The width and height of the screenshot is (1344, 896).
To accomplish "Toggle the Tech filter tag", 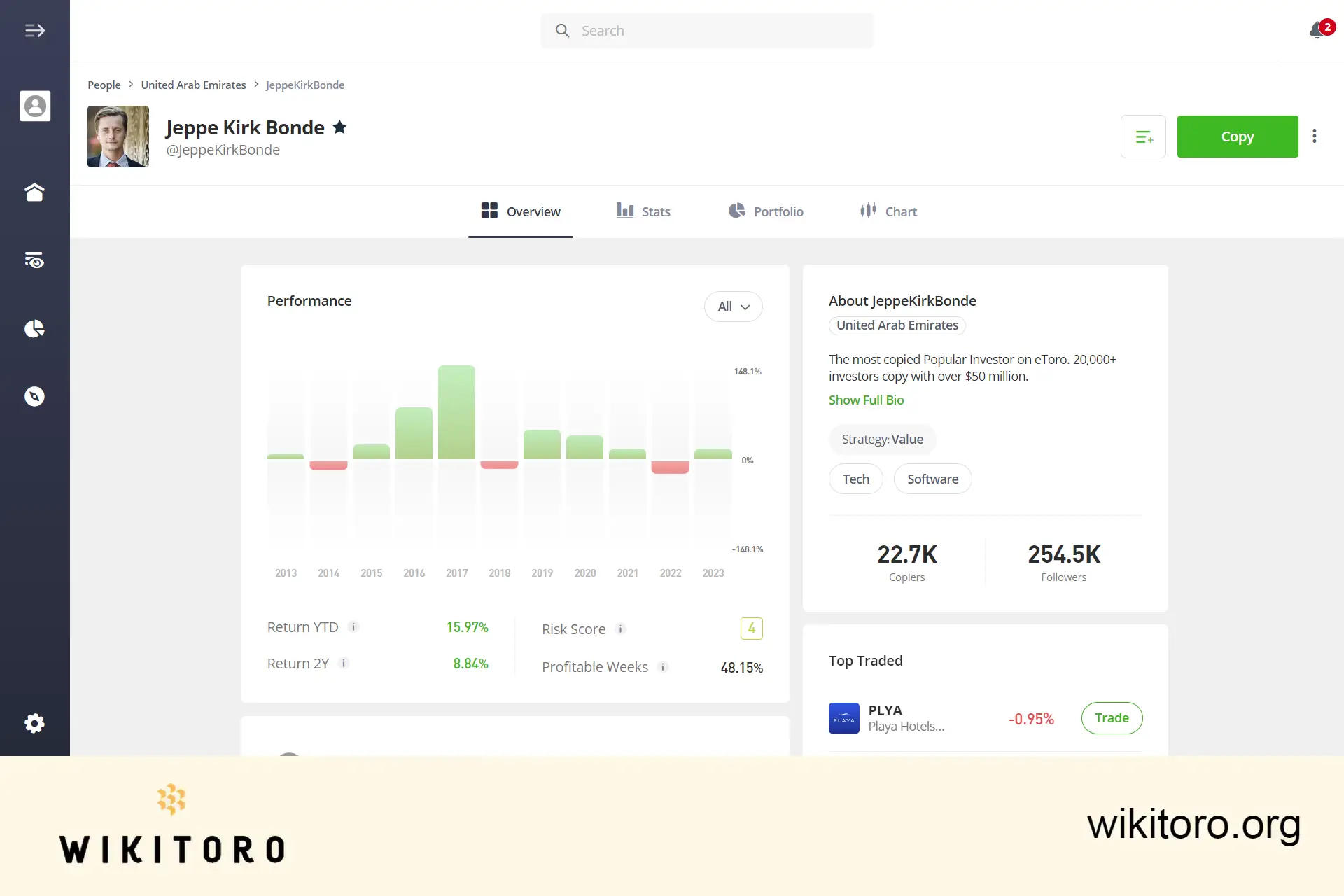I will tap(855, 479).
